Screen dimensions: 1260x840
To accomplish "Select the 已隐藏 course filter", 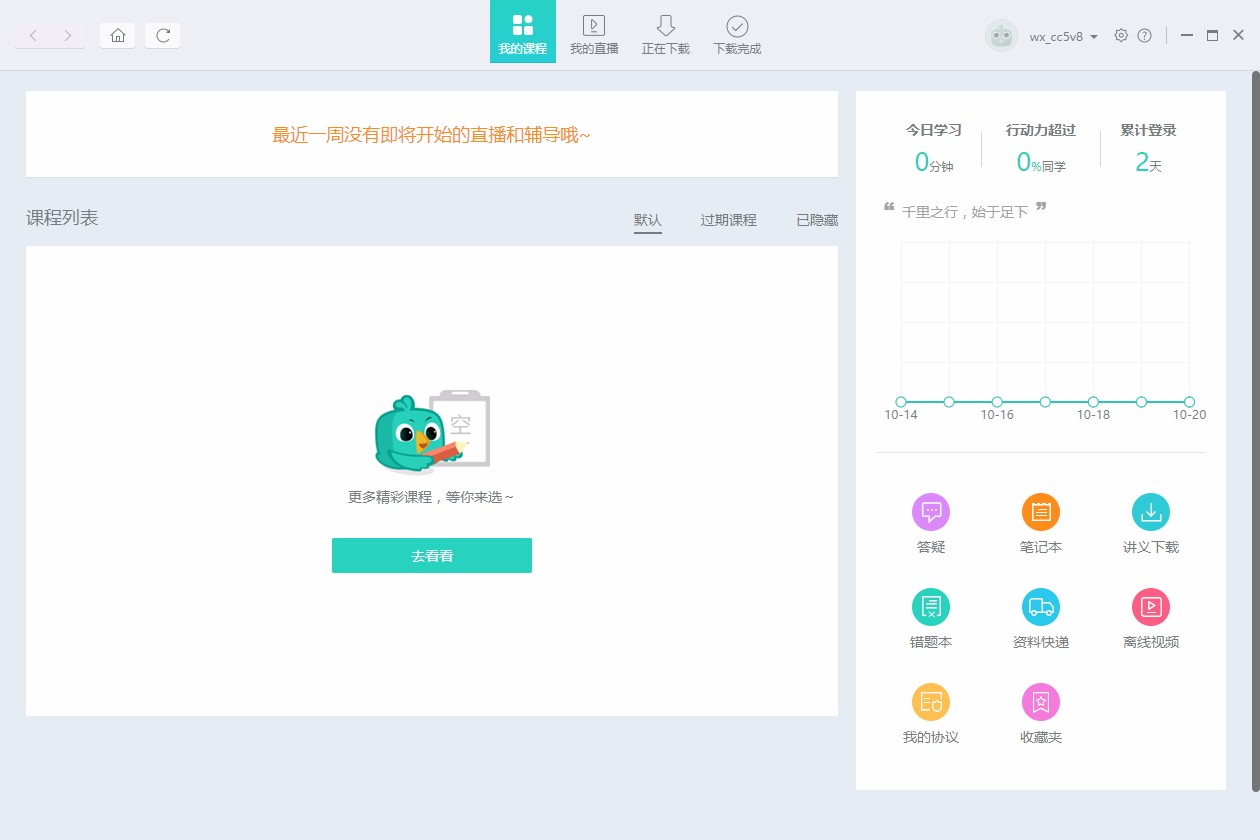I will click(x=817, y=220).
